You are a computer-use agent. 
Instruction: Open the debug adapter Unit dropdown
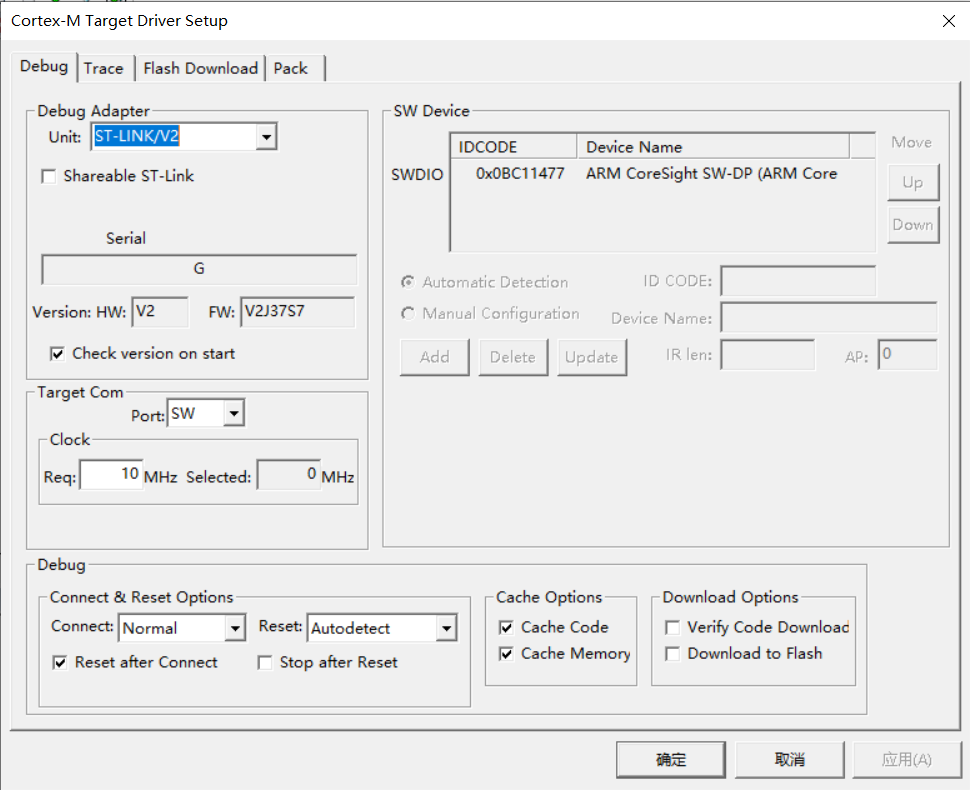pyautogui.click(x=266, y=137)
